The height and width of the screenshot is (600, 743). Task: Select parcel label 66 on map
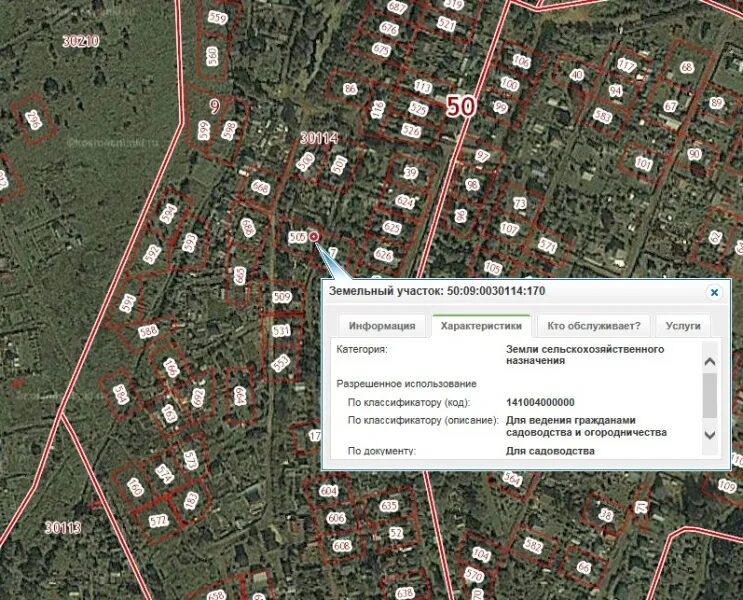(583, 567)
